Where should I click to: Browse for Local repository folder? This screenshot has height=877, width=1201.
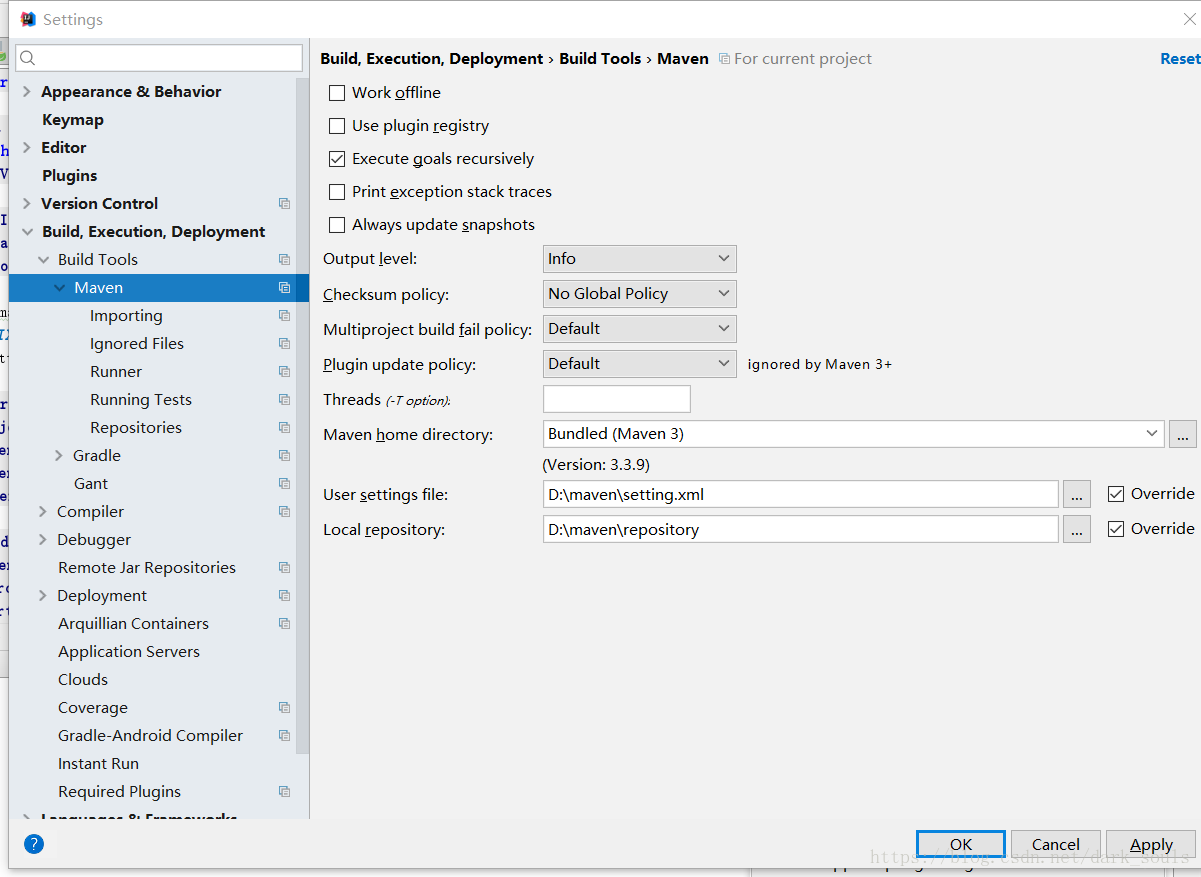tap(1077, 529)
